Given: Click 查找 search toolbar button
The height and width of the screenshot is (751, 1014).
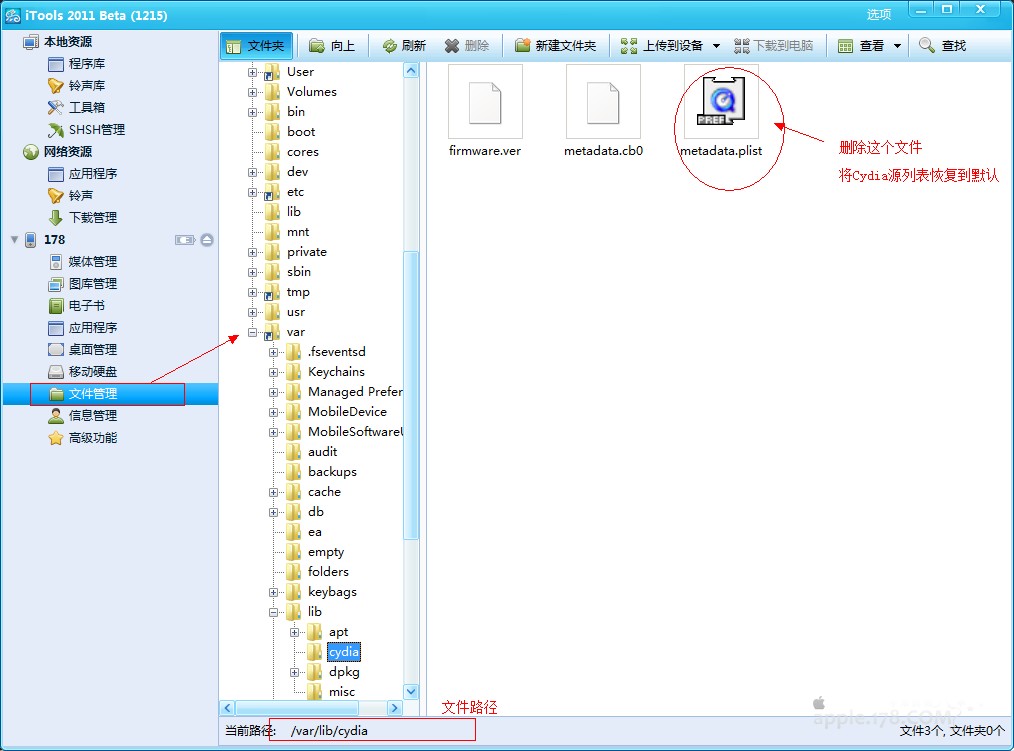Looking at the screenshot, I should [943, 46].
